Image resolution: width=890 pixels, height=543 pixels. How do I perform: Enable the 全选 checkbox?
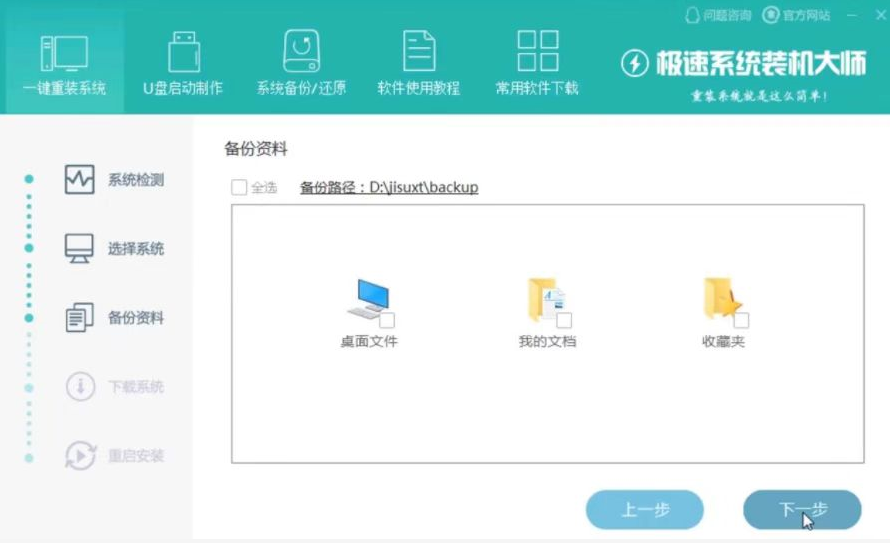[x=239, y=187]
